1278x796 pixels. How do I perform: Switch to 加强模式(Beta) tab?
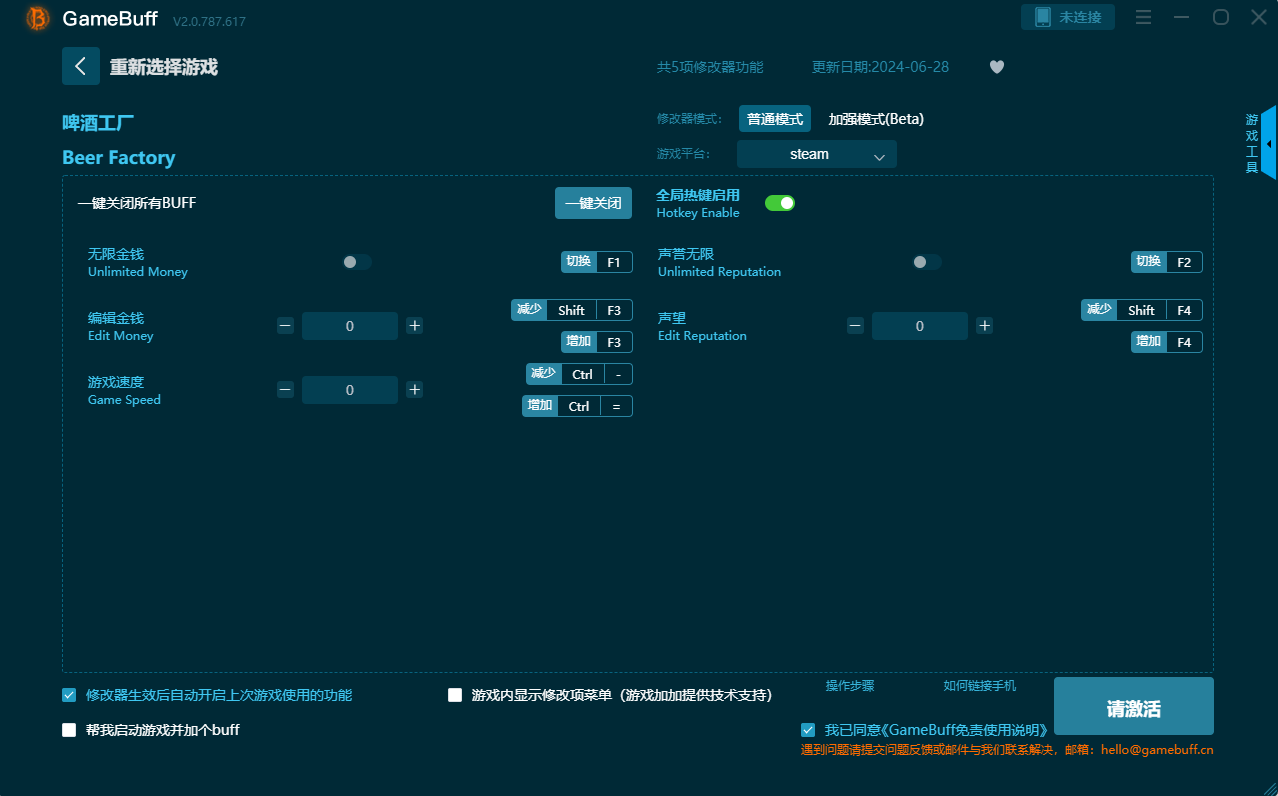(x=876, y=119)
